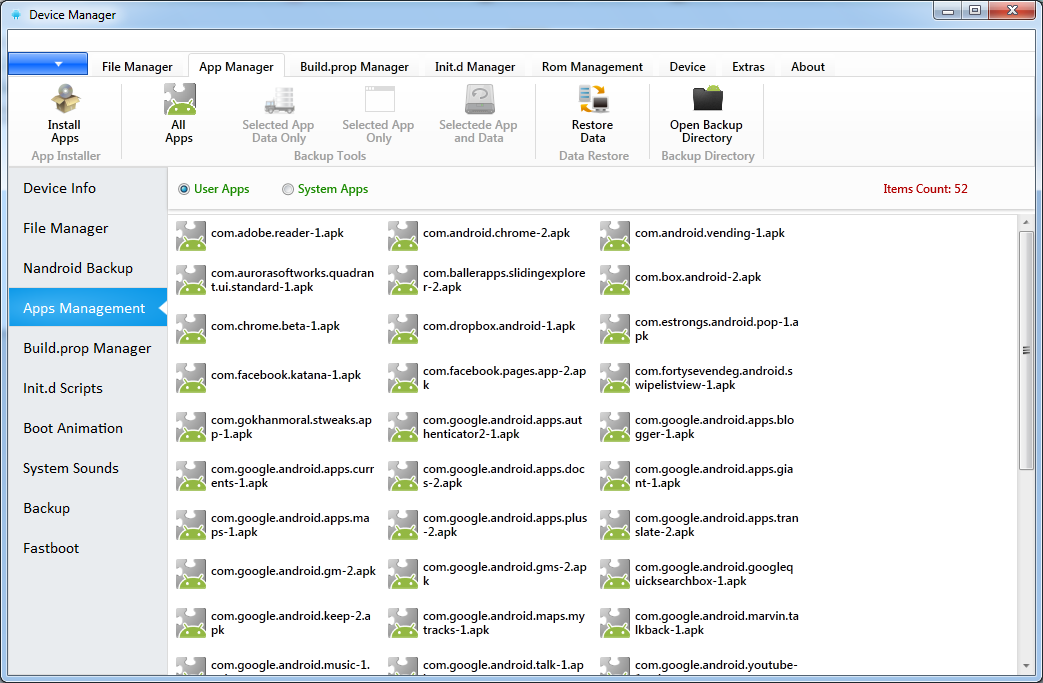The width and height of the screenshot is (1043, 683).
Task: Select the User Apps radio button
Action: 184,189
